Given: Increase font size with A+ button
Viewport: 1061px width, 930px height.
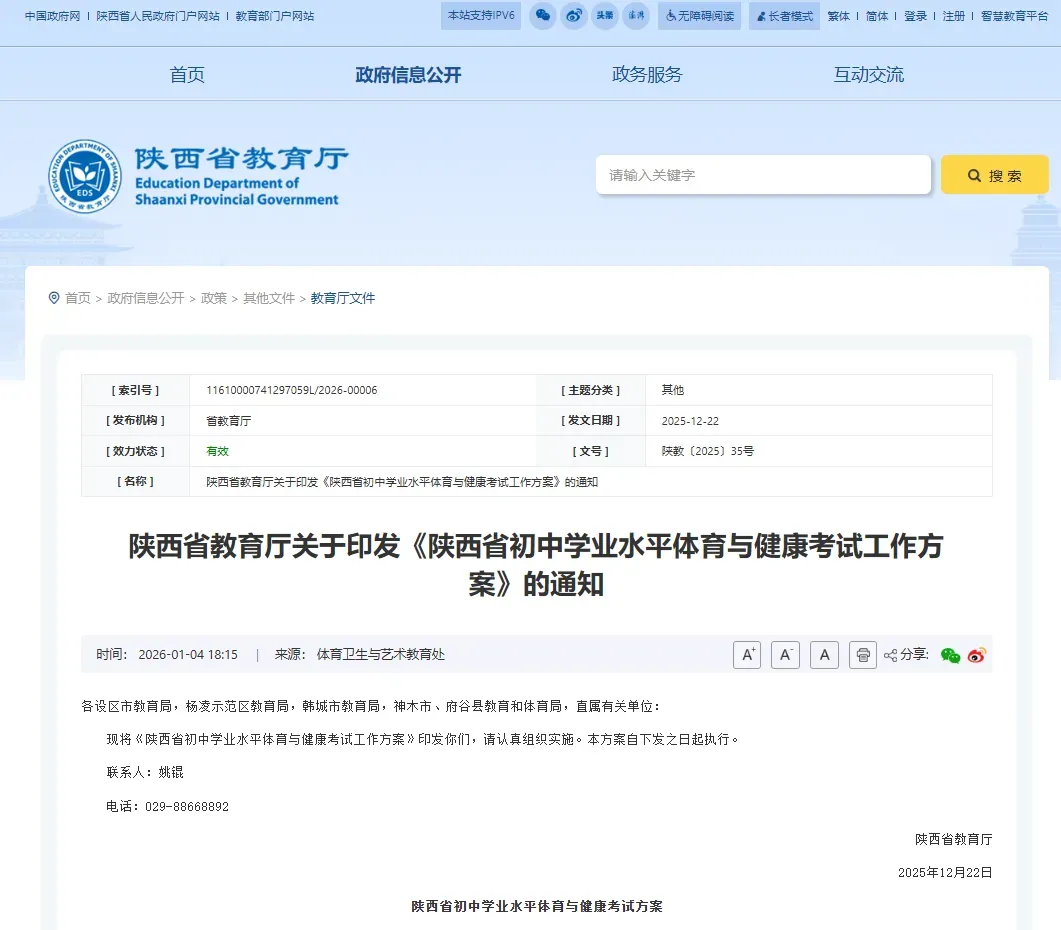Looking at the screenshot, I should [747, 655].
